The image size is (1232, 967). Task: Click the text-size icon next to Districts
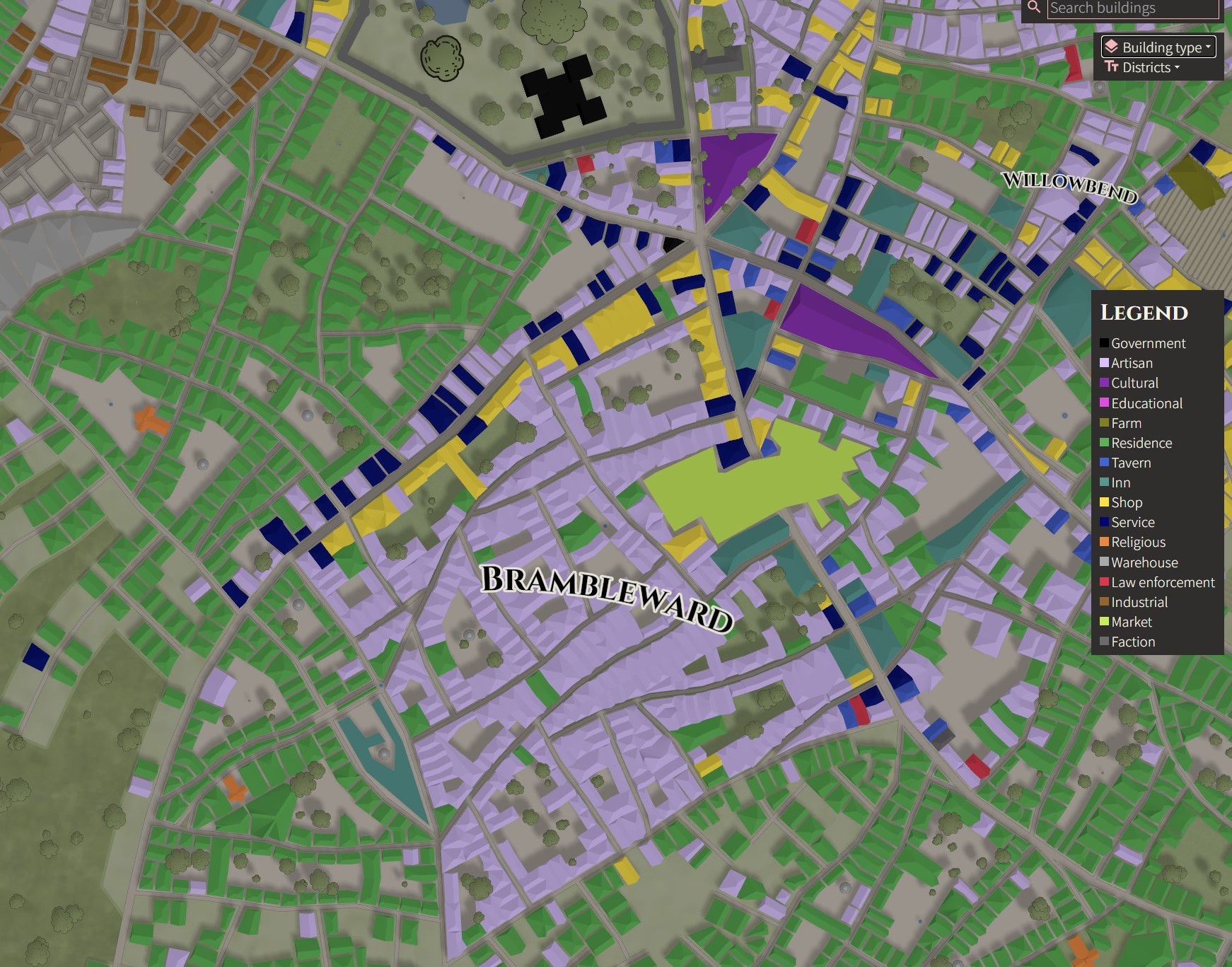click(1111, 67)
